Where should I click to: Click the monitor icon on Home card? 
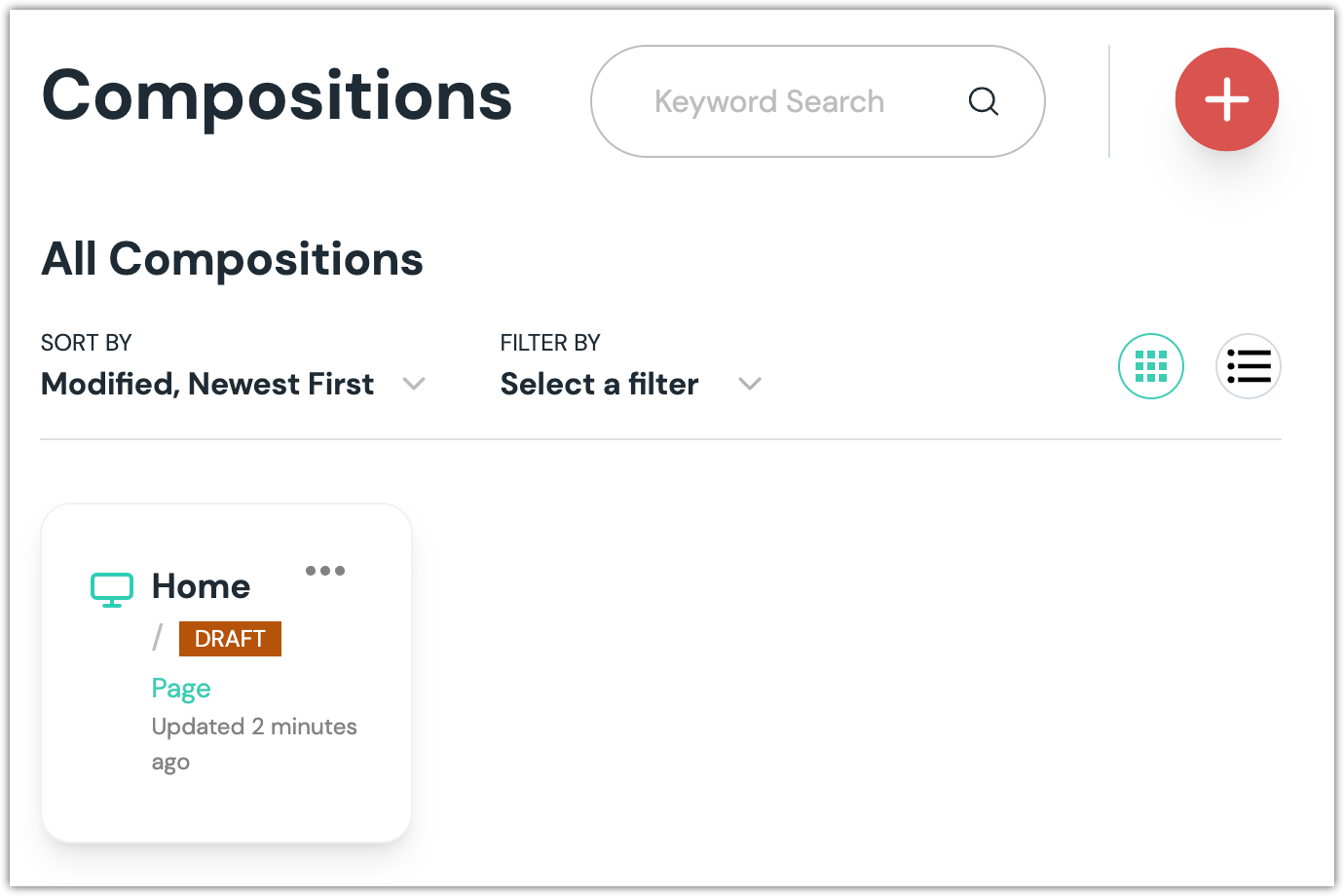(112, 589)
